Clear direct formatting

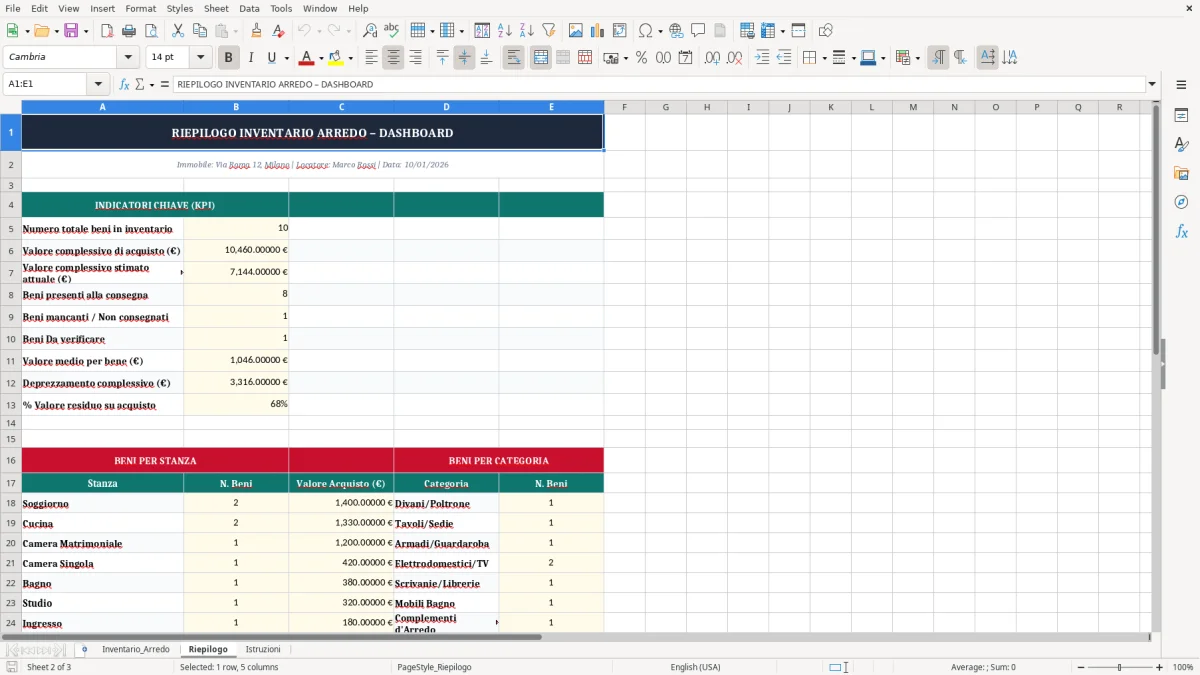[x=279, y=31]
